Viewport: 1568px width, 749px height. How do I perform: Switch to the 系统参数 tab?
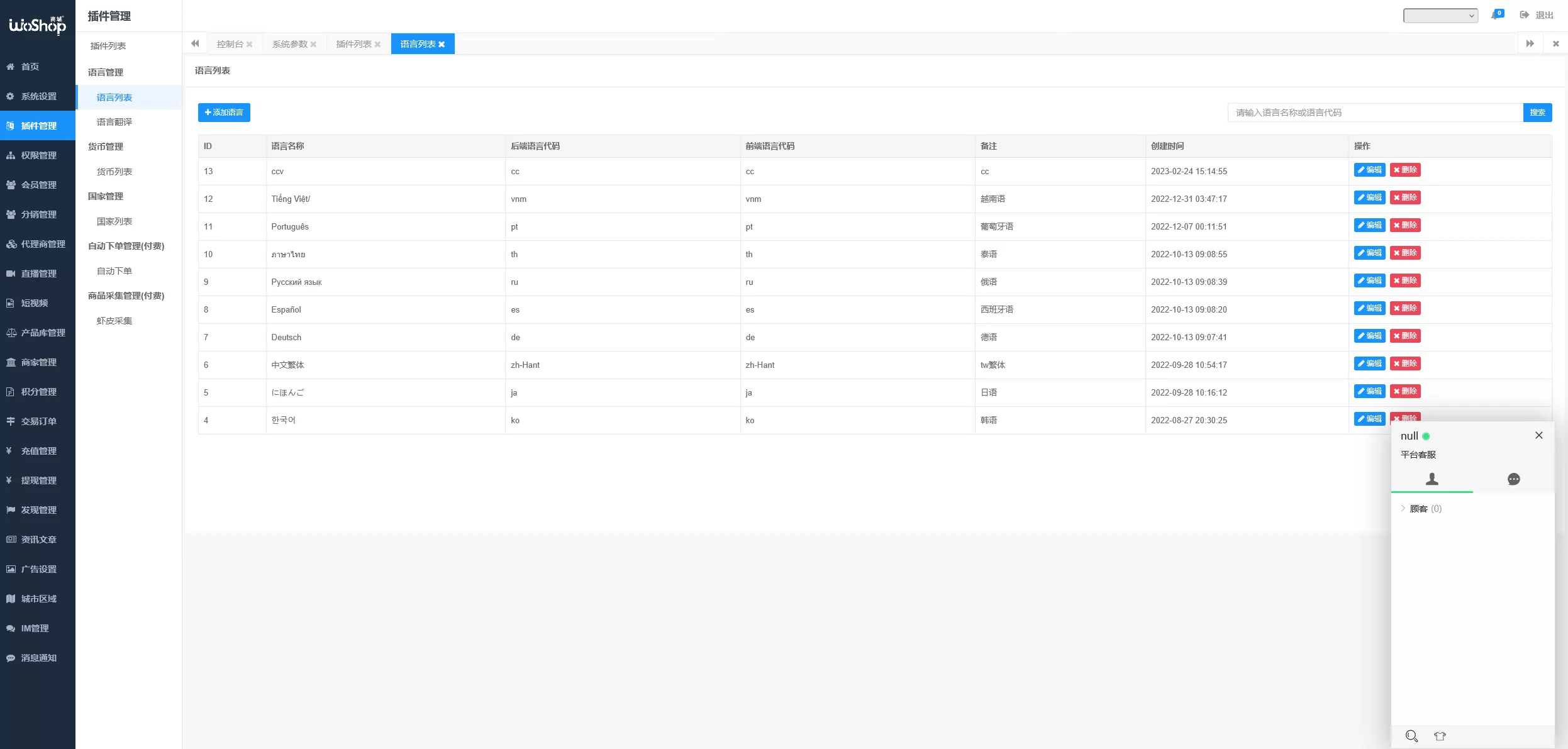[289, 44]
